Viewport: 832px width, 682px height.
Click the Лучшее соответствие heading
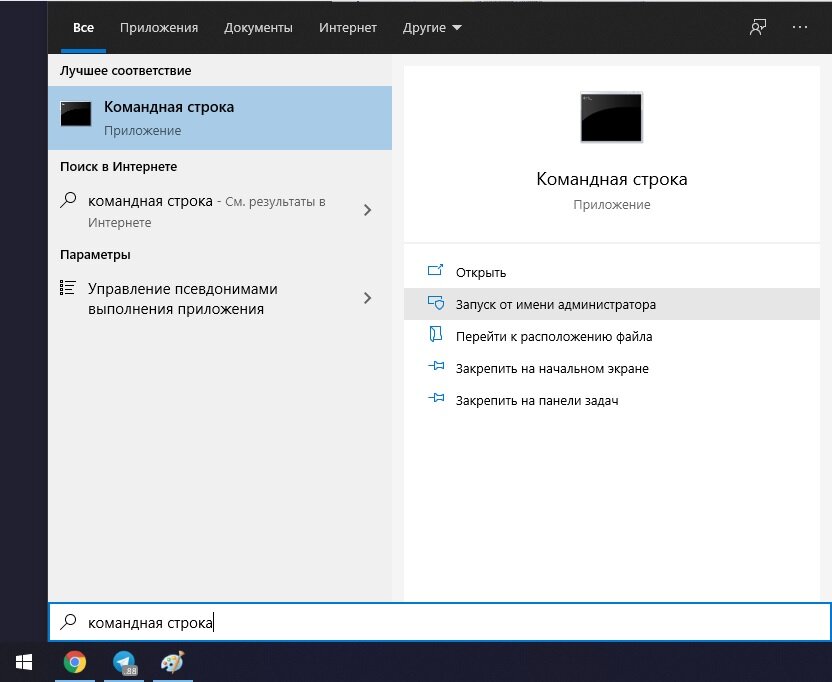125,71
